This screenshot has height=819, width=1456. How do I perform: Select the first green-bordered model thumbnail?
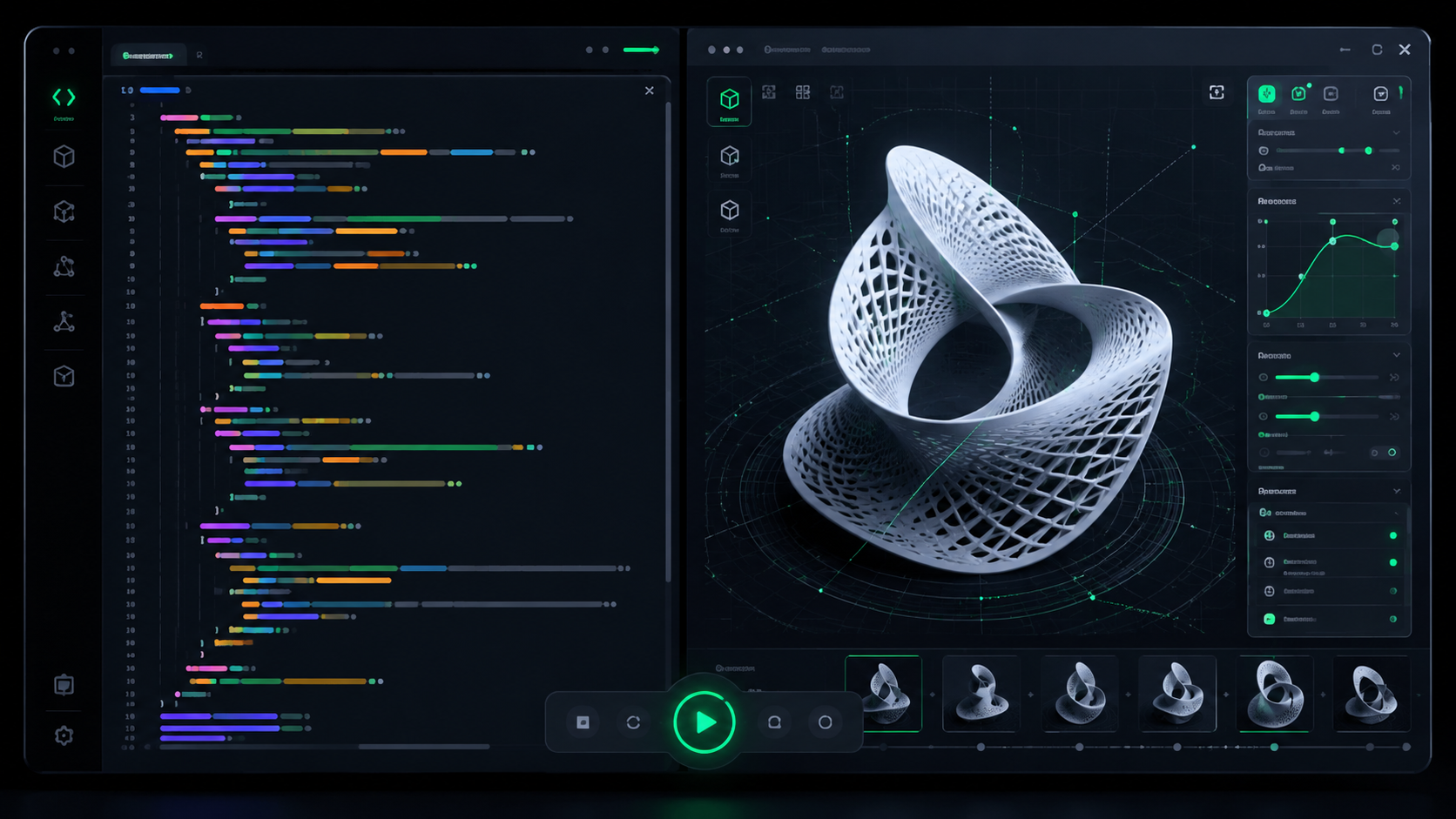(884, 694)
